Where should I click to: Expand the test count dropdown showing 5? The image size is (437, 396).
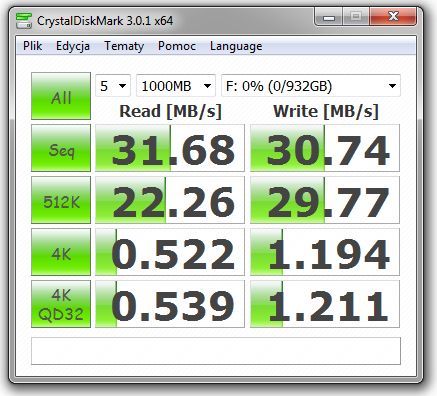[113, 86]
